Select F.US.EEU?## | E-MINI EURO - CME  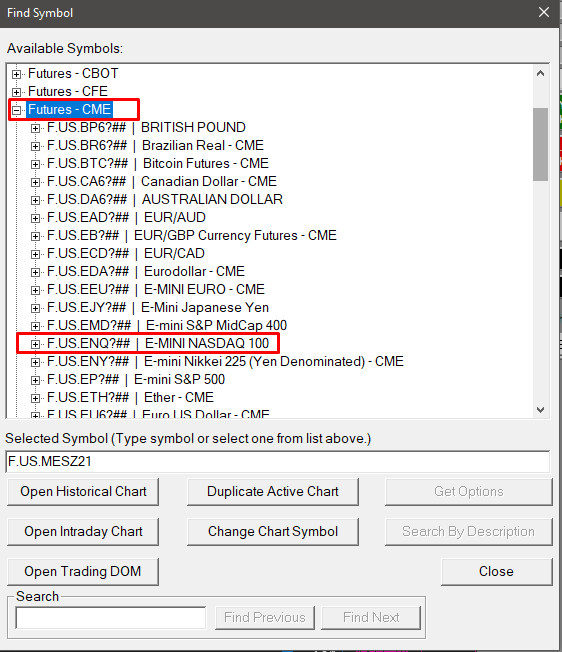(156, 289)
